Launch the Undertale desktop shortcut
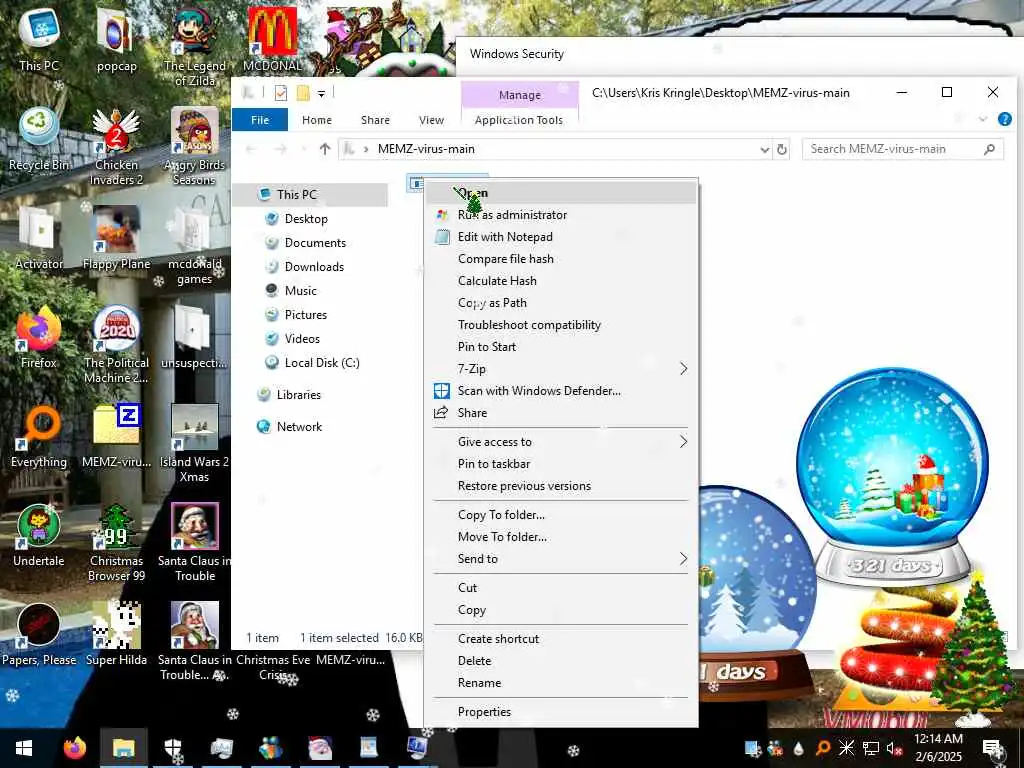 pyautogui.click(x=39, y=536)
